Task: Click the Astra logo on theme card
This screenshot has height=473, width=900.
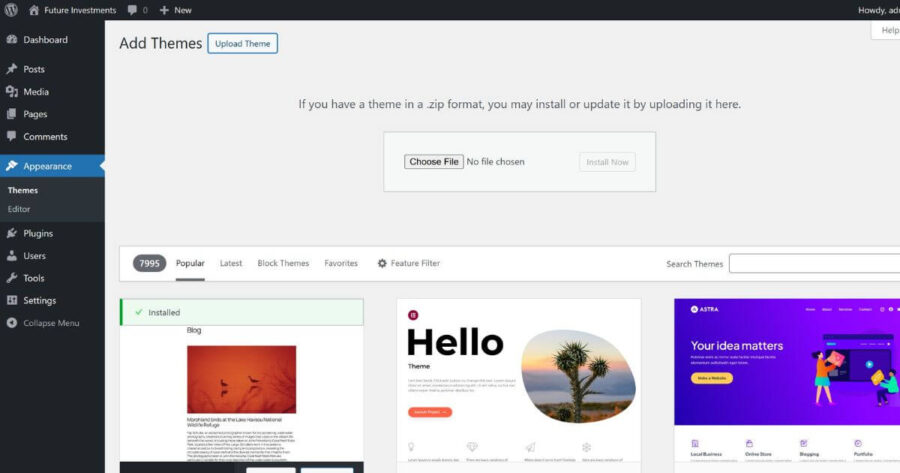Action: pyautogui.click(x=704, y=309)
